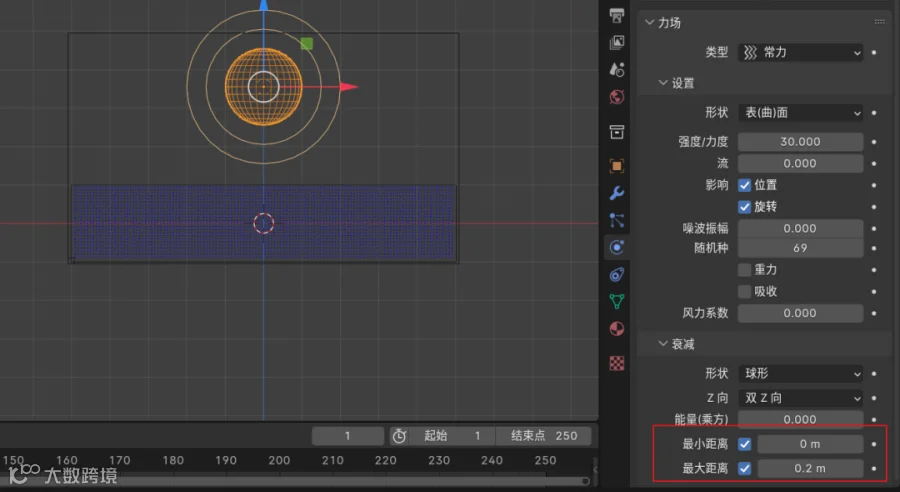
Task: Open the Particles properties tab
Action: [x=617, y=220]
